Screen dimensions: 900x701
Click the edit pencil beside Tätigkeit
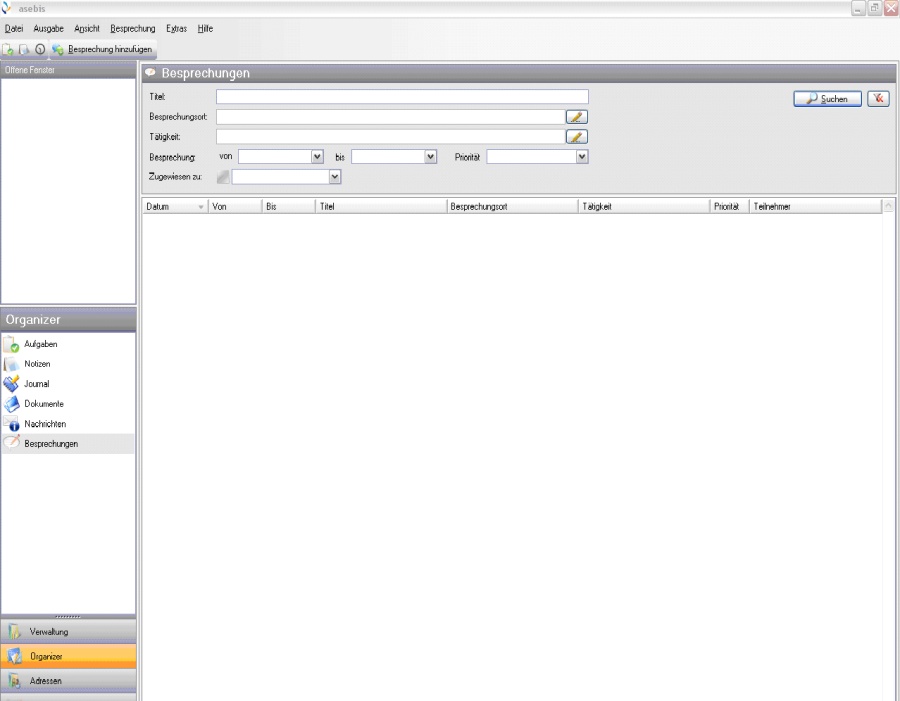[x=576, y=137]
